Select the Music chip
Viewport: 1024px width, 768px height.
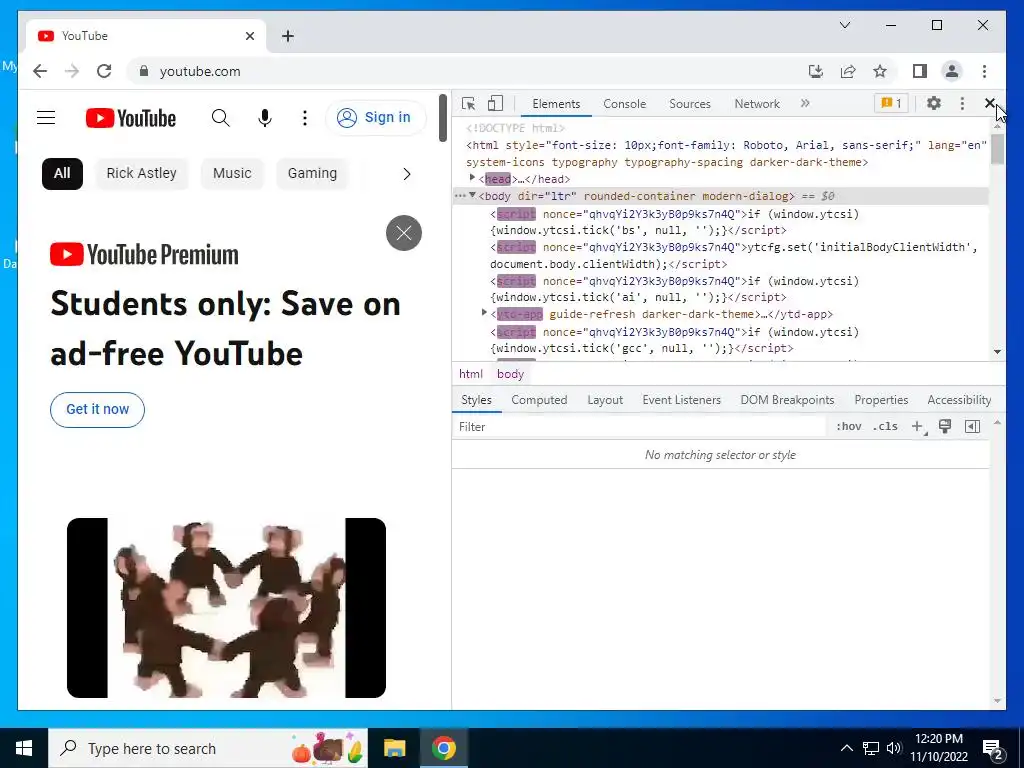tap(232, 174)
